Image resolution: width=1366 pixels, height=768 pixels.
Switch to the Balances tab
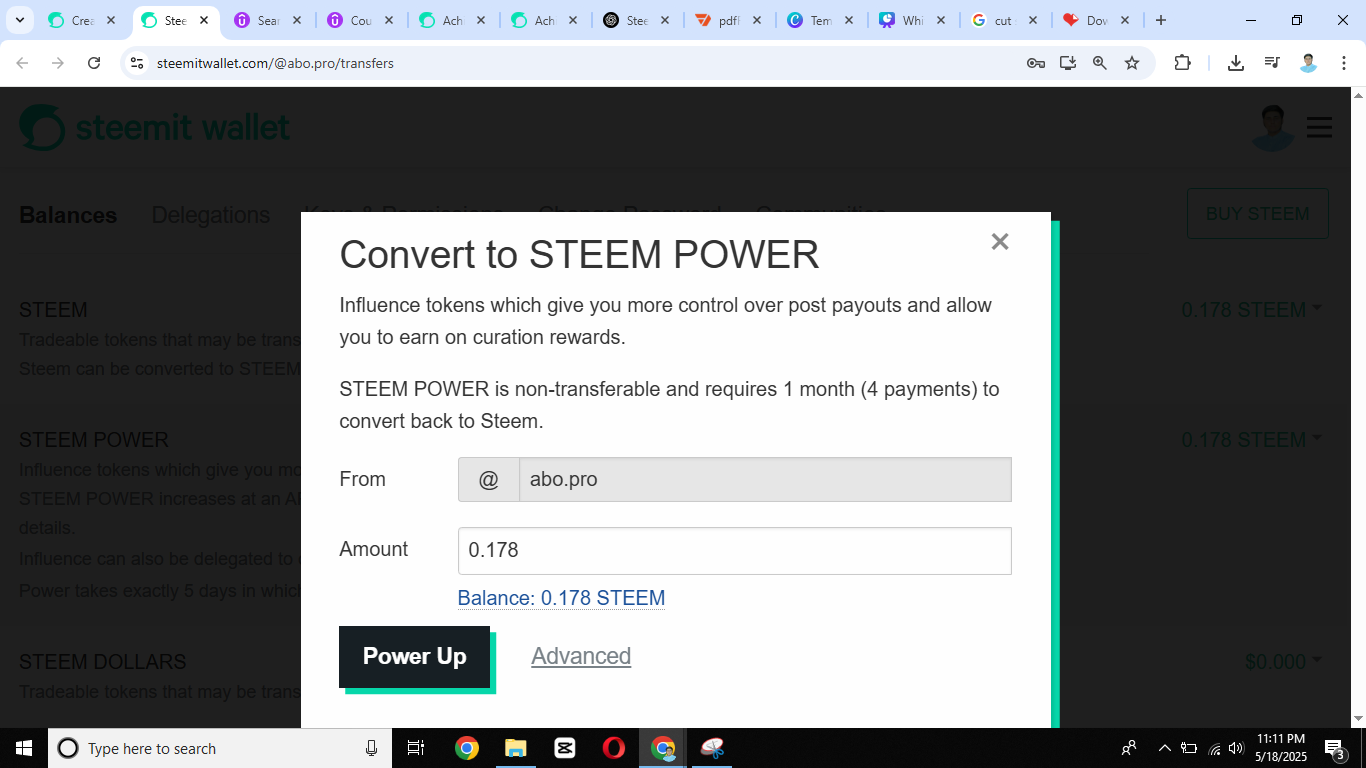coord(68,215)
